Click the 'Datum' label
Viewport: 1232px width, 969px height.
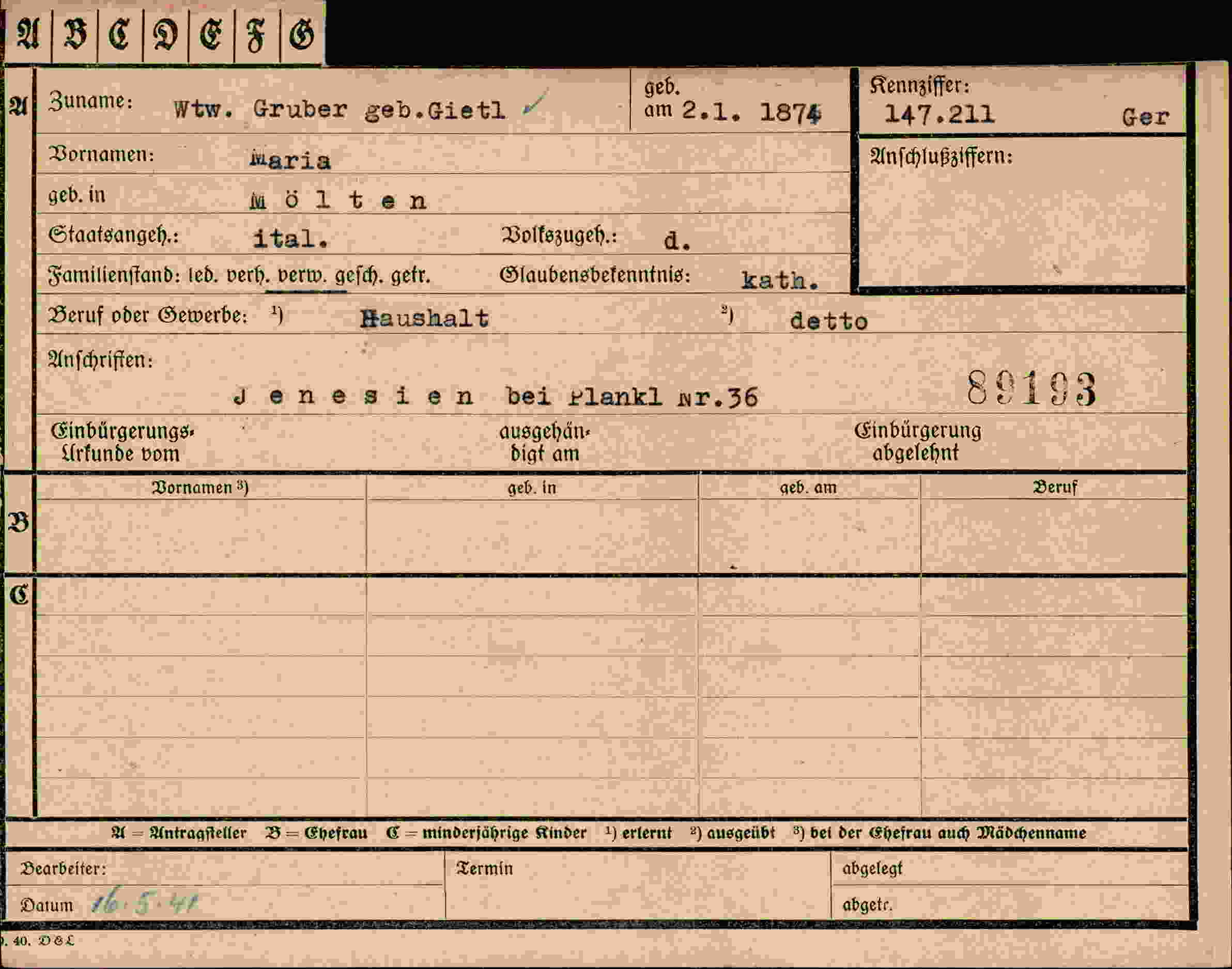coord(47,905)
